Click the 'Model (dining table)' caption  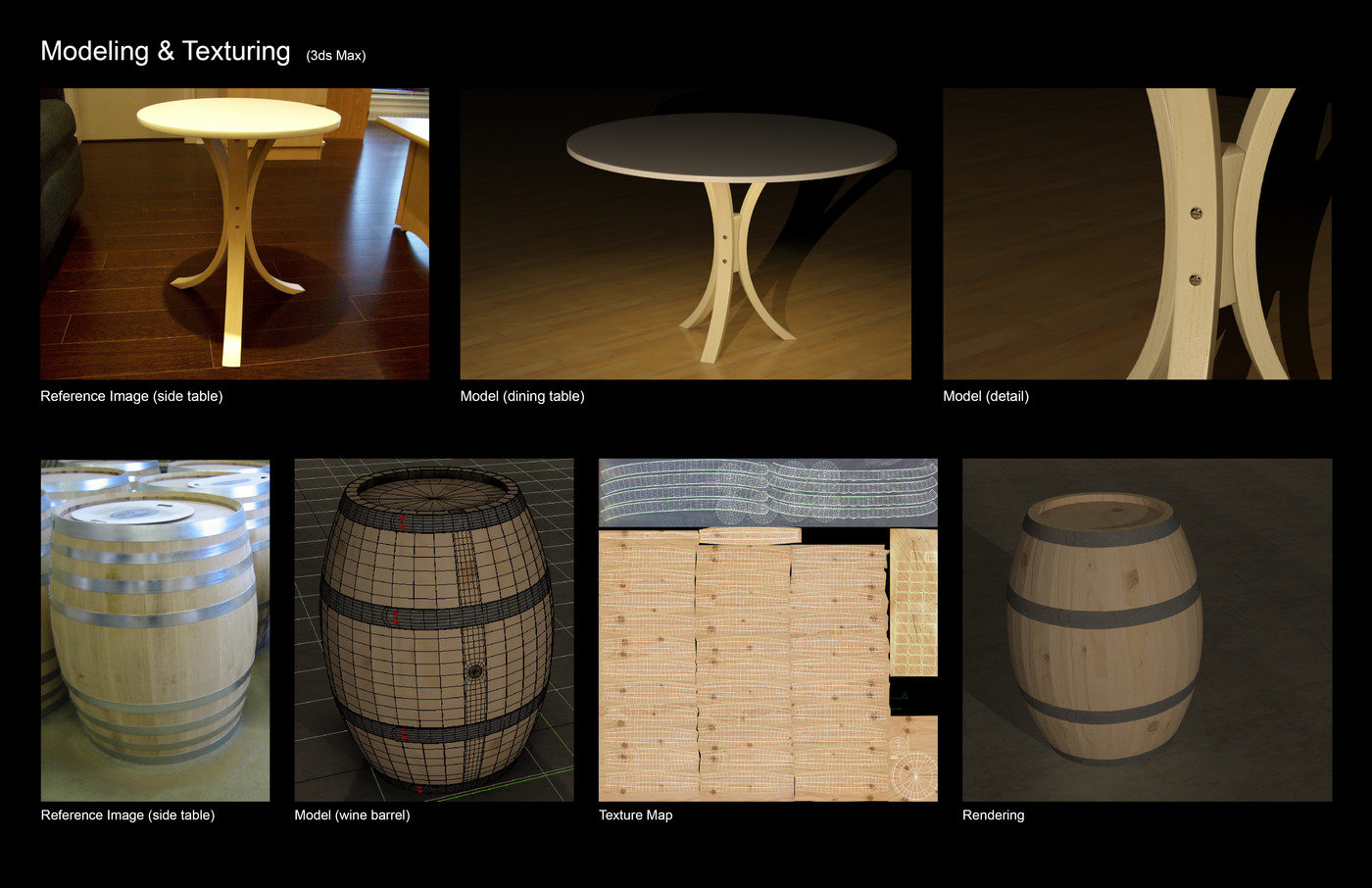pyautogui.click(x=523, y=396)
